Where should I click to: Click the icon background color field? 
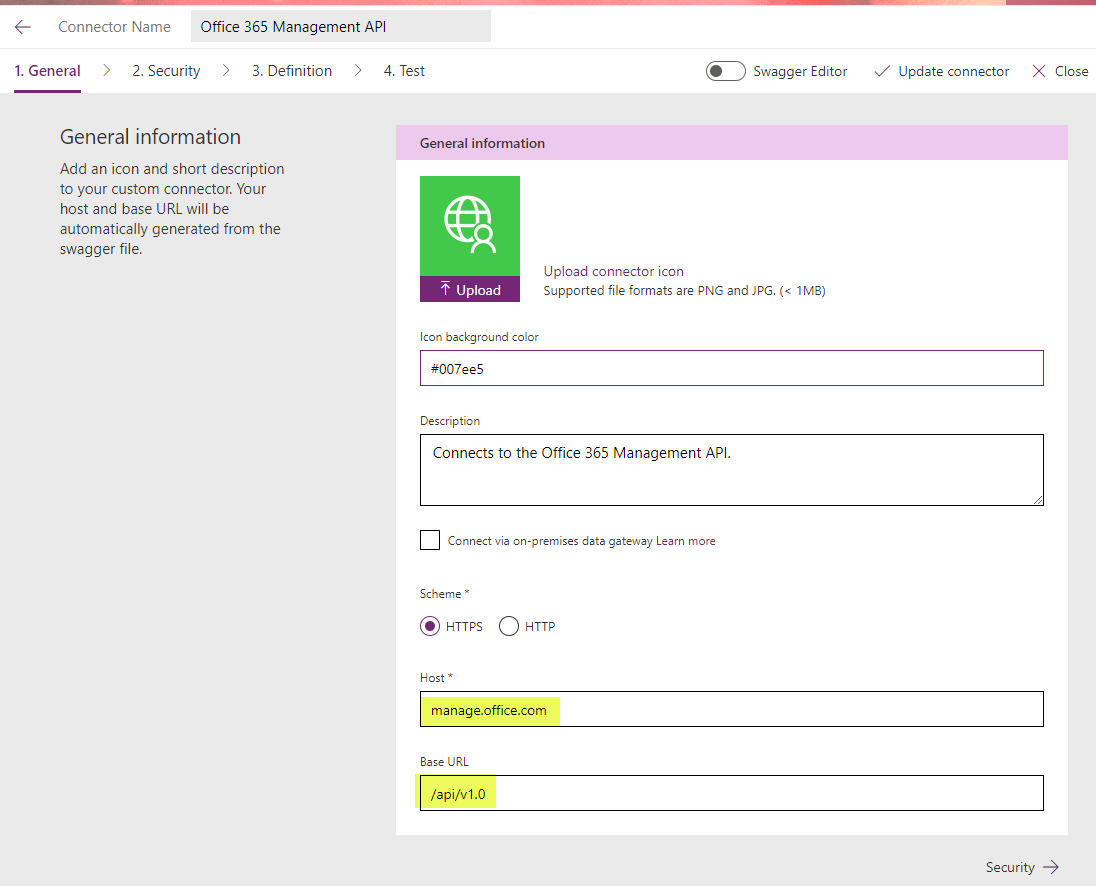tap(731, 368)
